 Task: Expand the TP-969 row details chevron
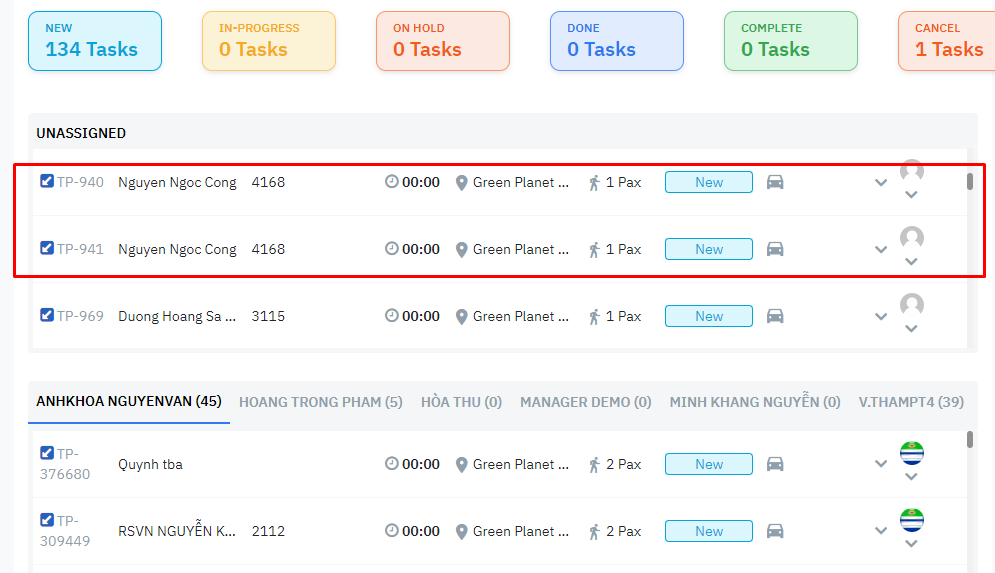pos(881,317)
